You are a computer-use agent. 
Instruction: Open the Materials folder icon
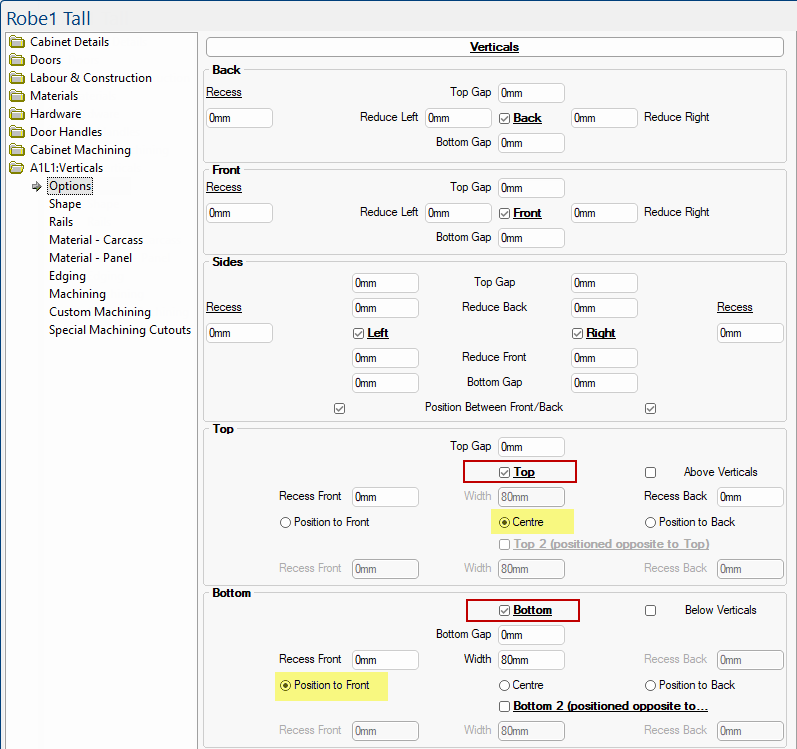[17, 96]
